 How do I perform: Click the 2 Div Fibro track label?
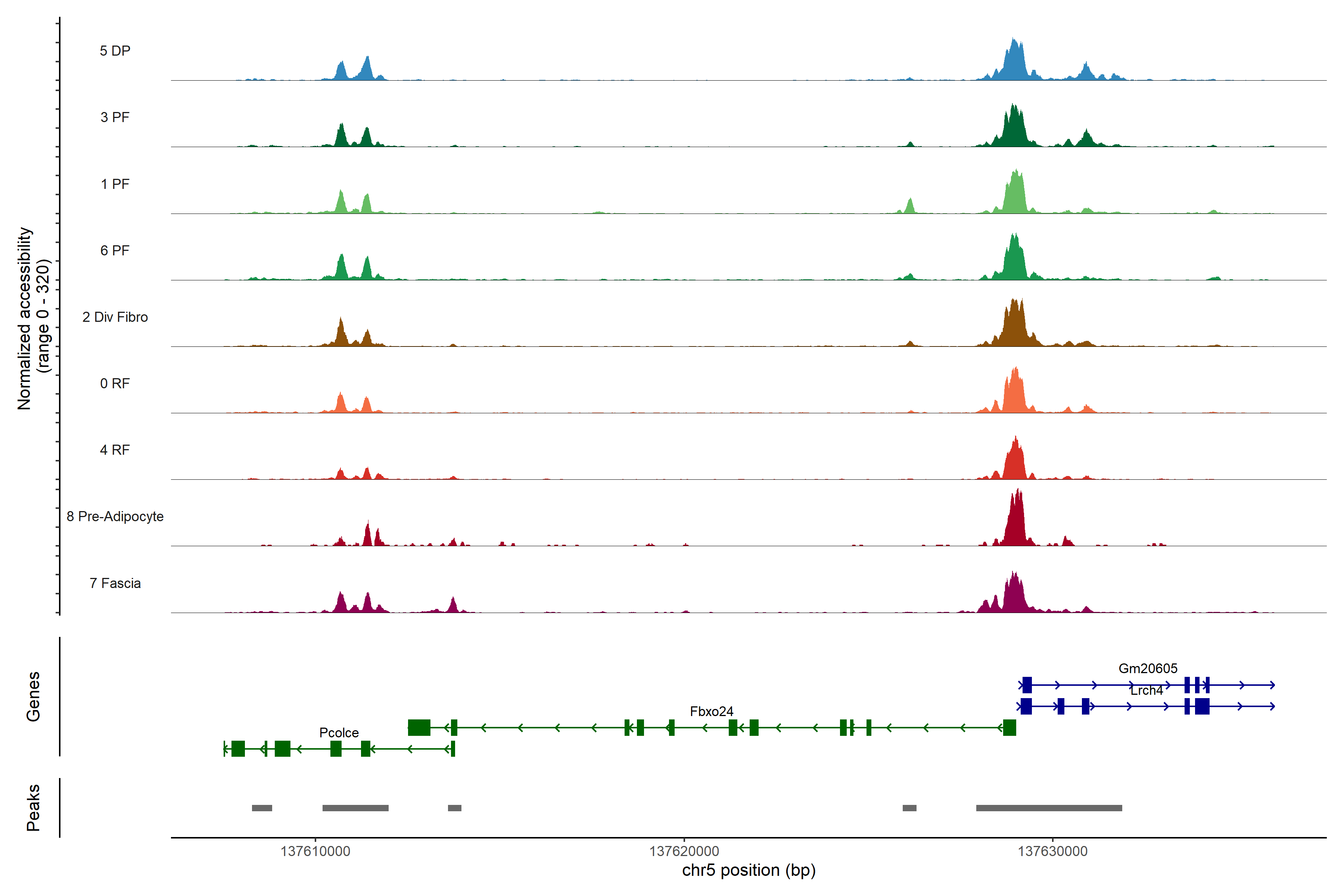pos(115,317)
